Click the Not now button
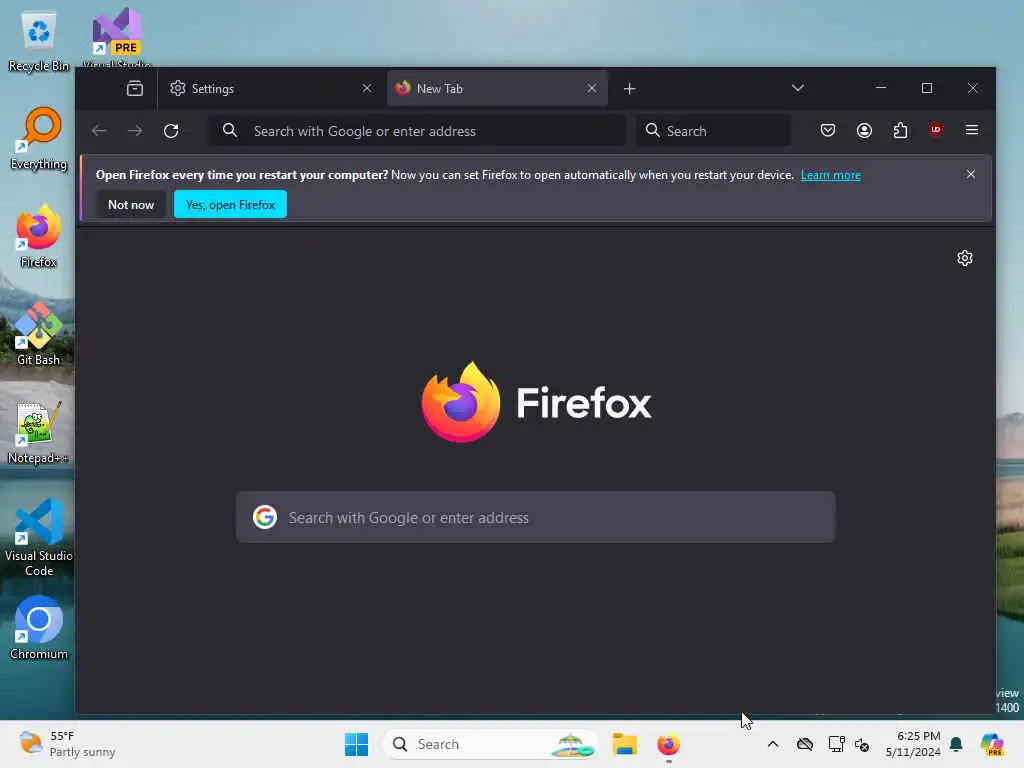1024x768 pixels. point(131,204)
